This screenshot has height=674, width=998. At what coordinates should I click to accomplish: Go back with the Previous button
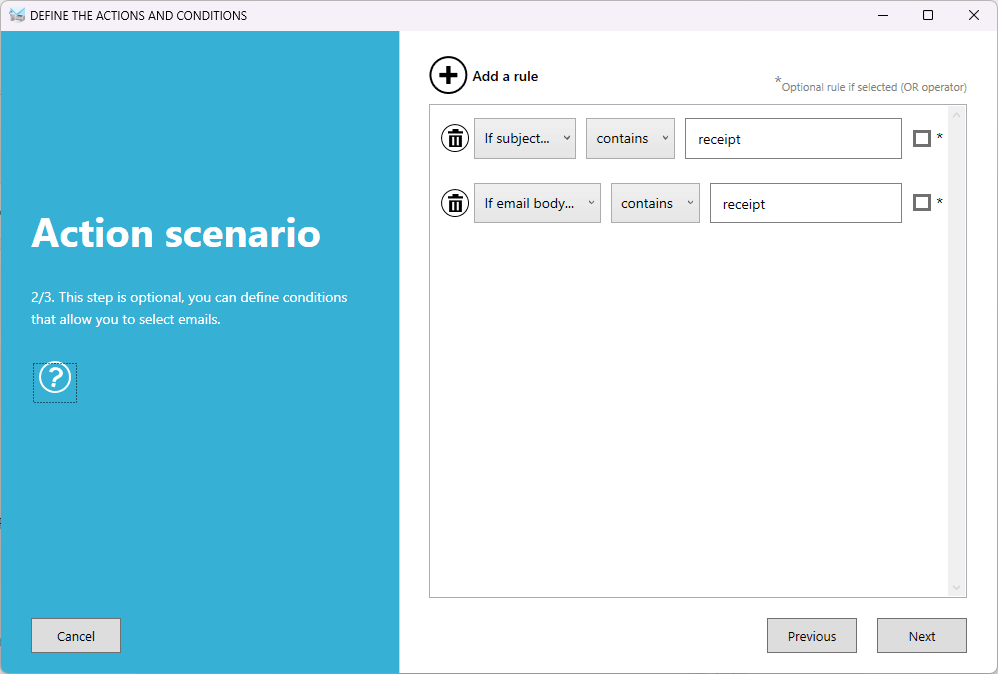tap(812, 636)
